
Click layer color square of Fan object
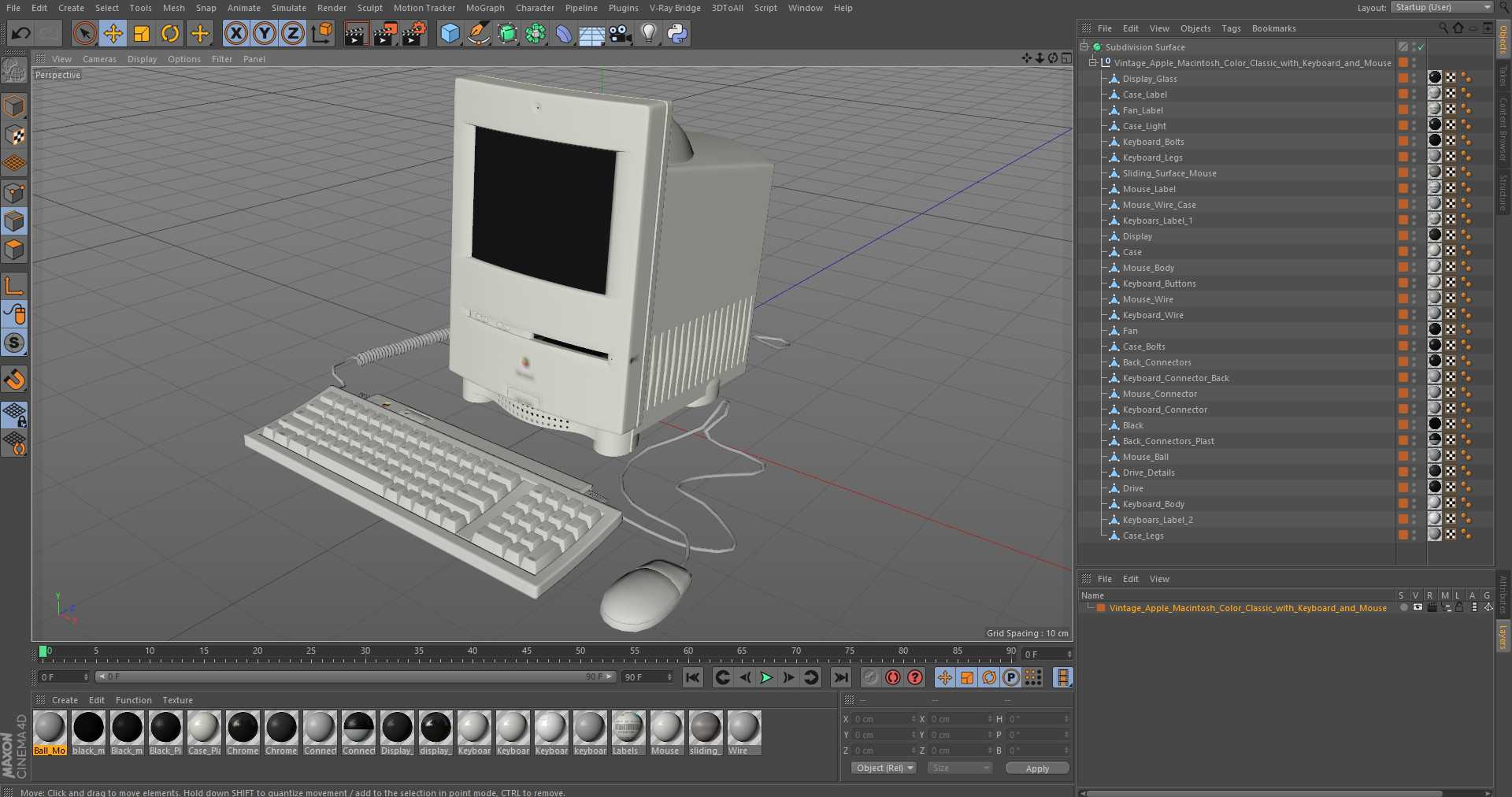coord(1403,330)
